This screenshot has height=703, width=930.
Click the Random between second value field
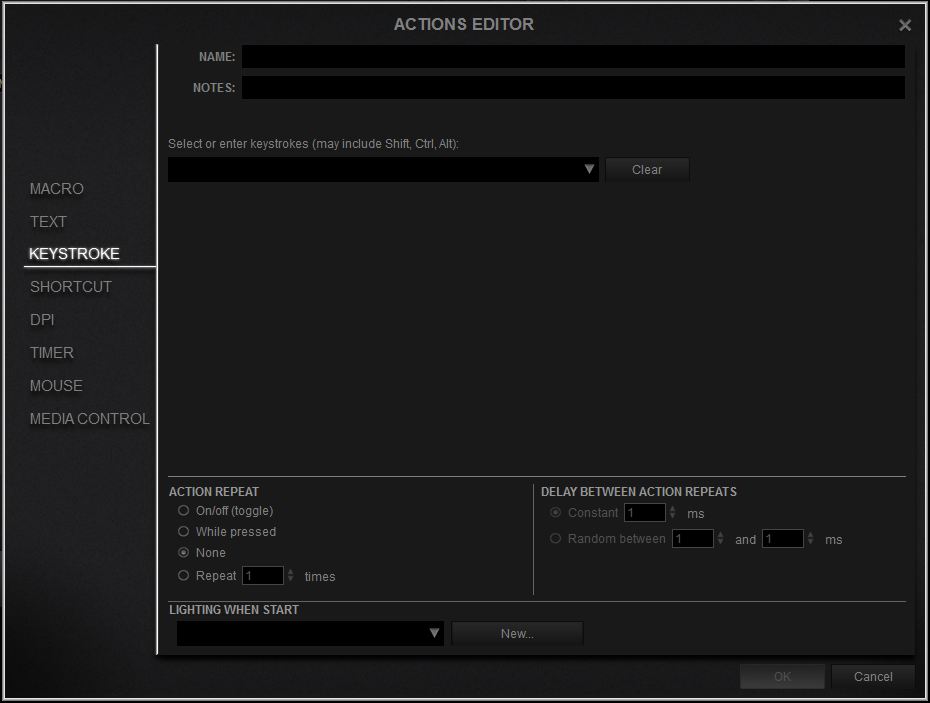click(x=782, y=539)
